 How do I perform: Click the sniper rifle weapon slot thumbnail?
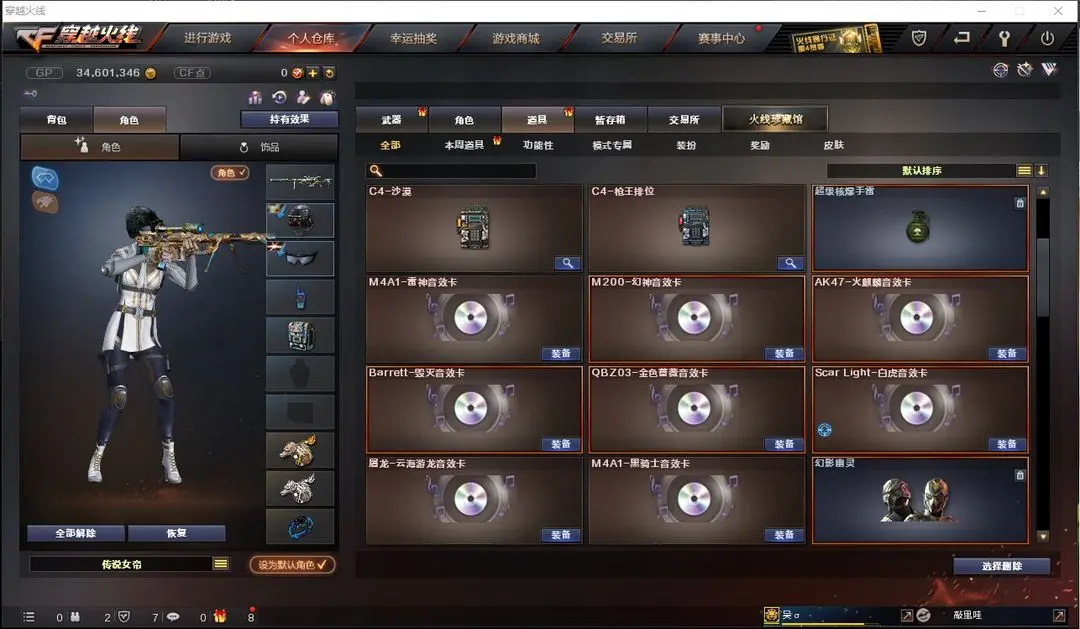[300, 182]
